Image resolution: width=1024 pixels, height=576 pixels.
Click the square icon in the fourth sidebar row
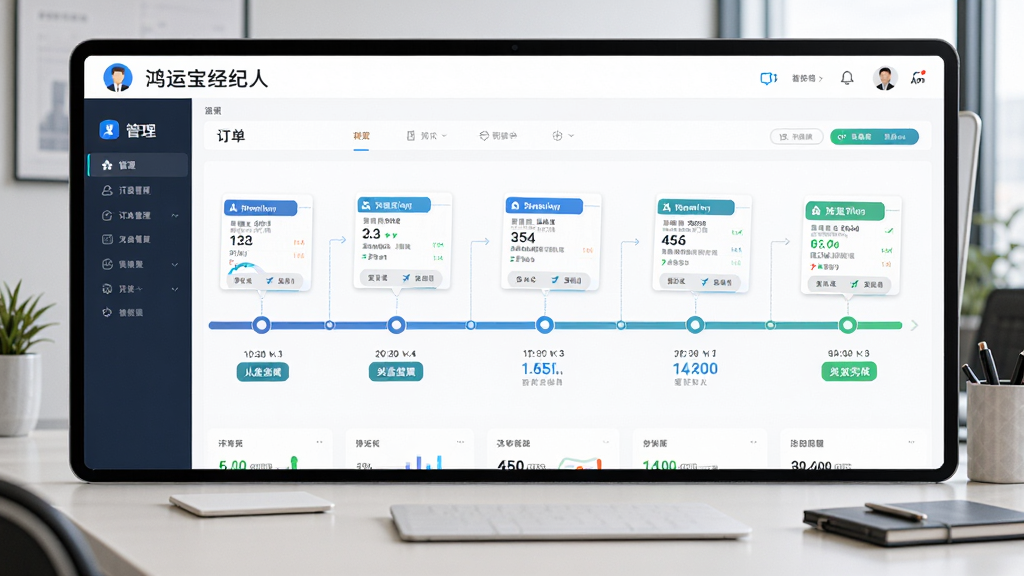107,239
